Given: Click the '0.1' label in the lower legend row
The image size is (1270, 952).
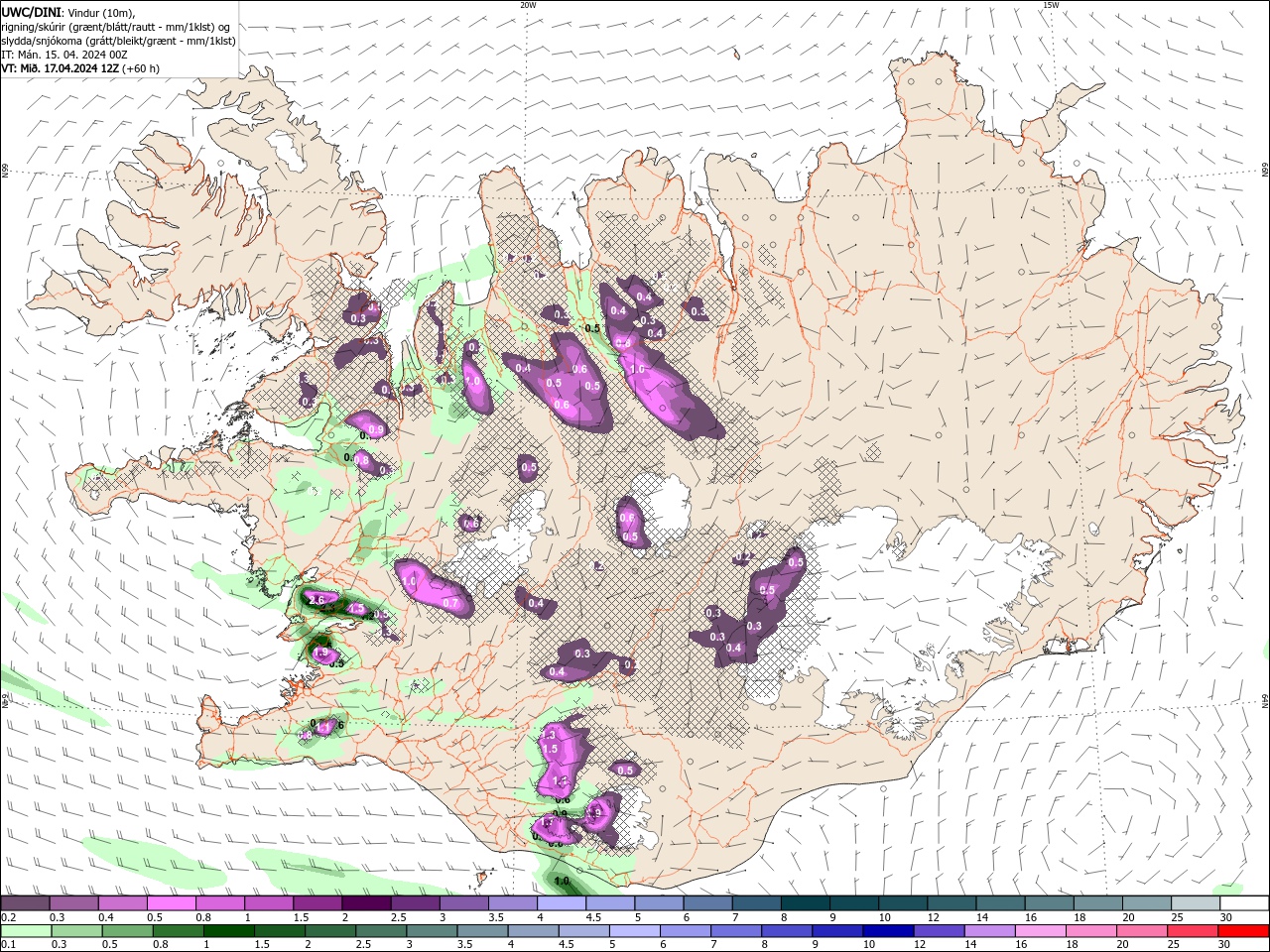Looking at the screenshot, I should point(8,945).
